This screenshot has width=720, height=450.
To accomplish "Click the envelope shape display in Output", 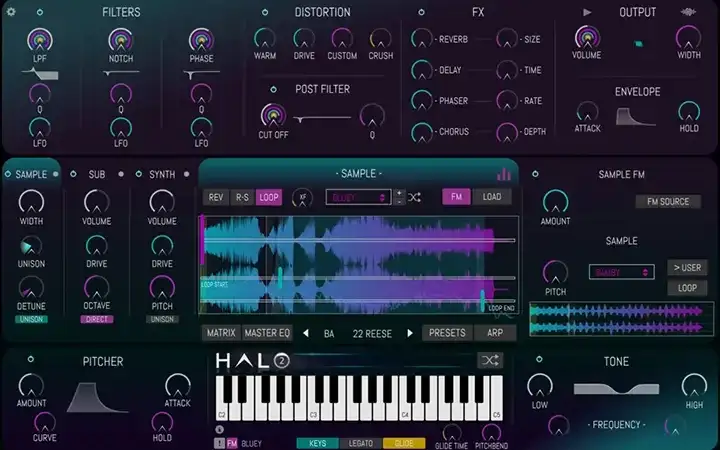I will [x=636, y=117].
